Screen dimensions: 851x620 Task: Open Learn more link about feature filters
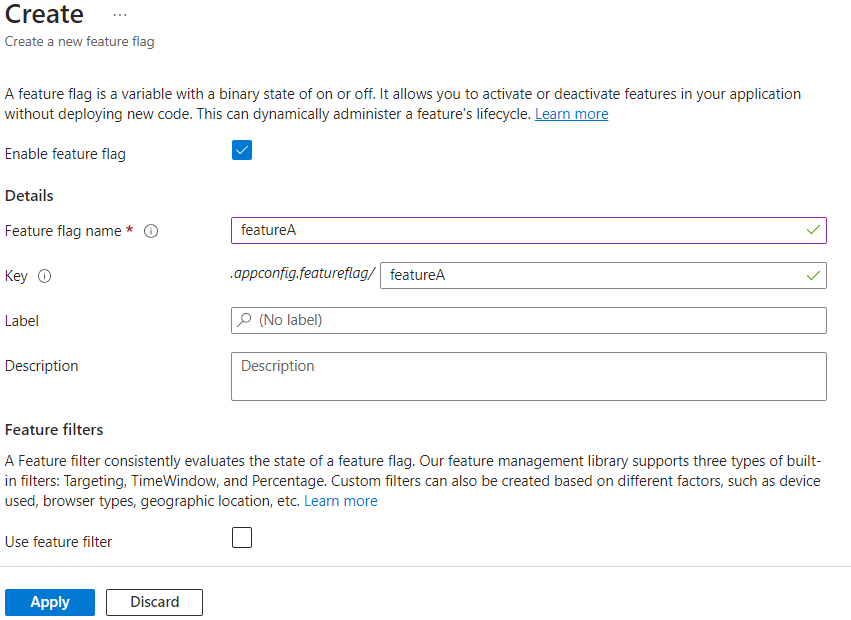tap(340, 501)
